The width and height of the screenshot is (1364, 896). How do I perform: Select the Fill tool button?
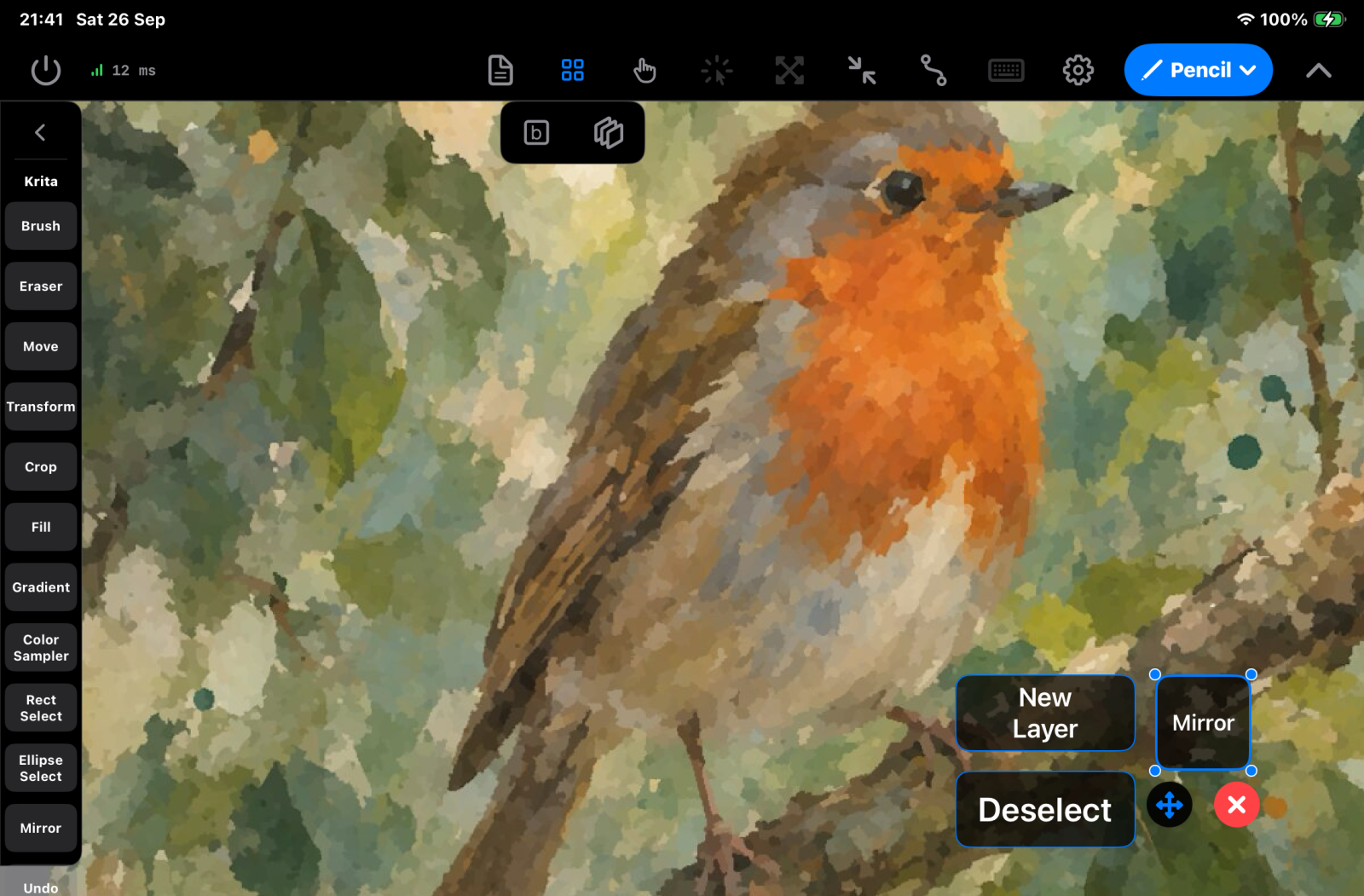41,527
